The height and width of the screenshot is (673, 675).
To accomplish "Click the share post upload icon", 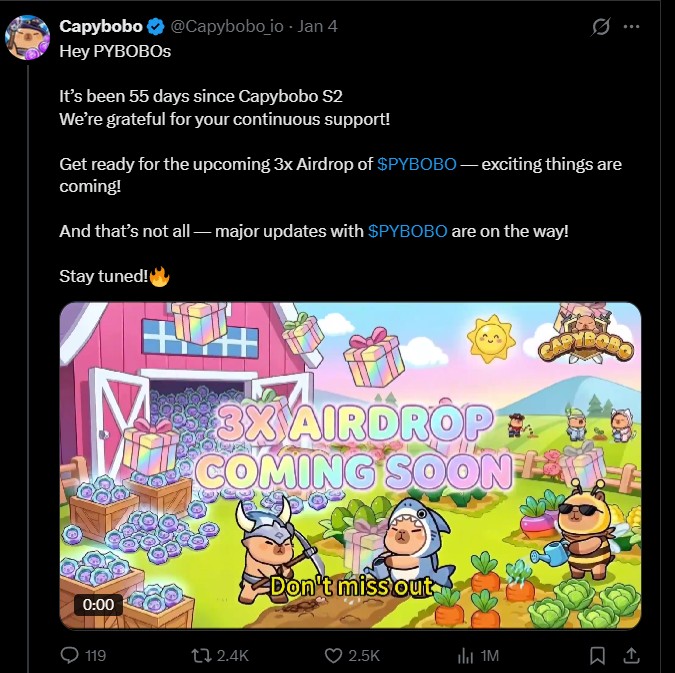I will click(x=631, y=656).
